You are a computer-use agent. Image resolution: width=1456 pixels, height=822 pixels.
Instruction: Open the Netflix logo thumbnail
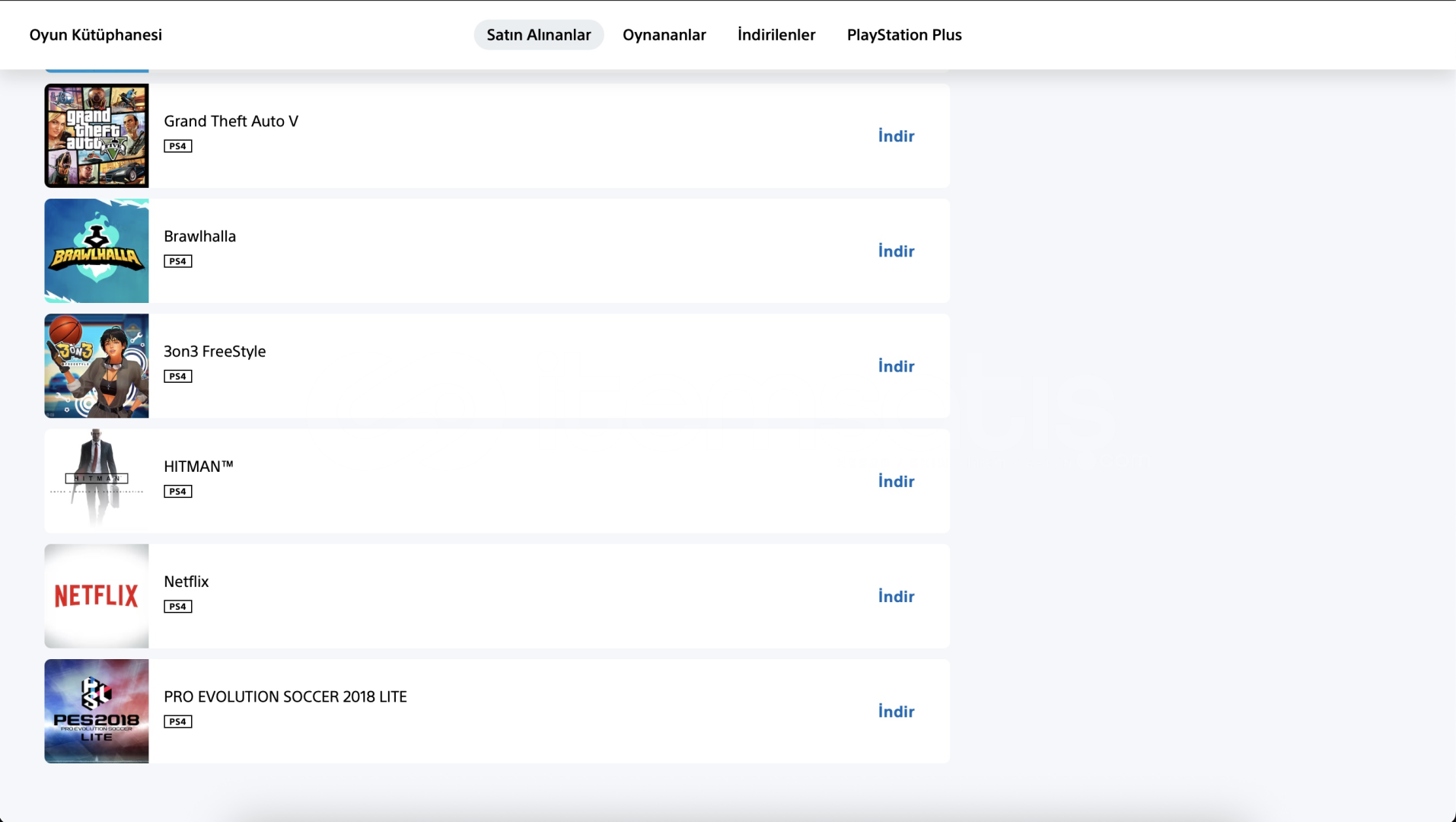click(97, 596)
